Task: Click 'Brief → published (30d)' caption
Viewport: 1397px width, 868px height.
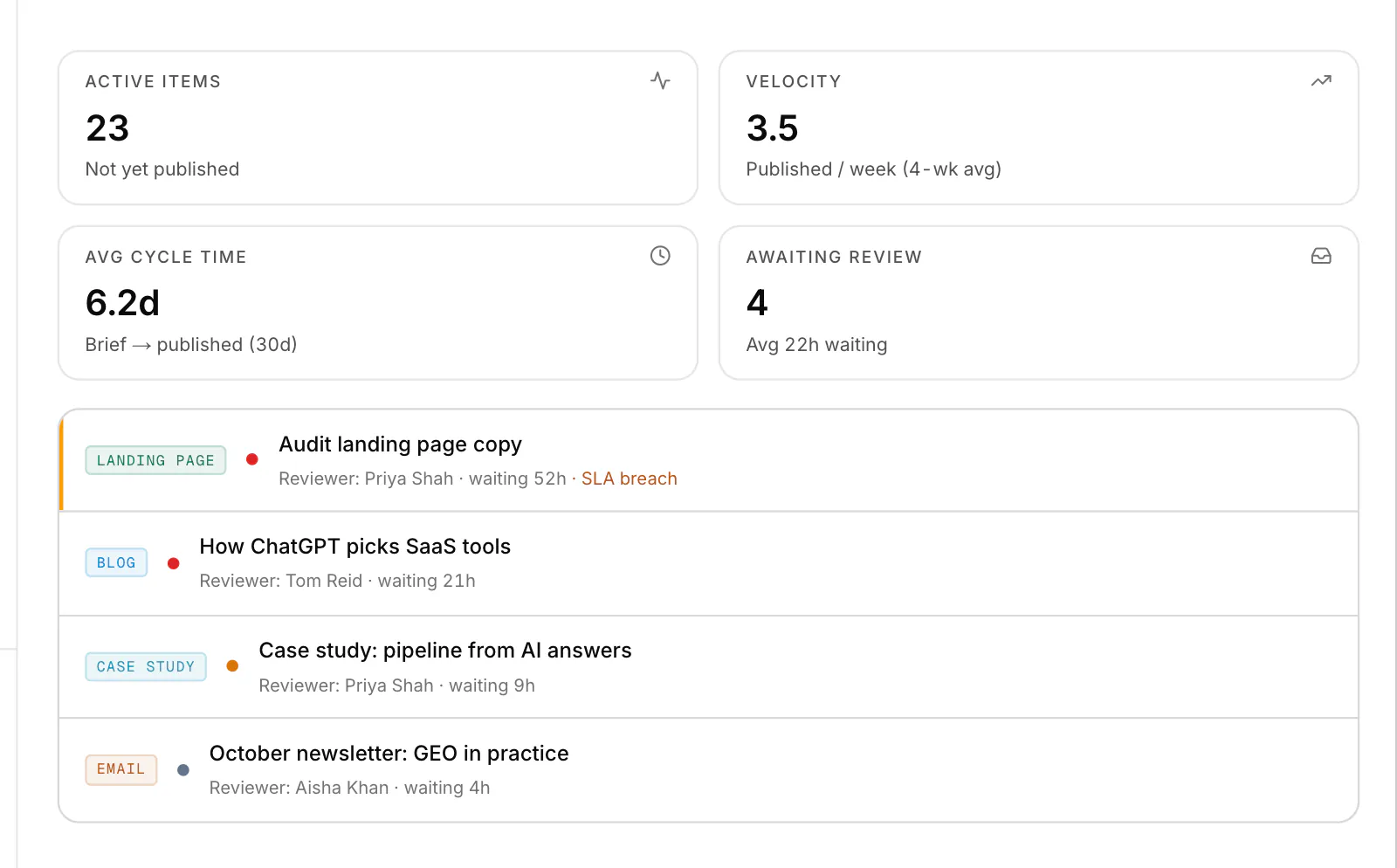Action: [191, 345]
